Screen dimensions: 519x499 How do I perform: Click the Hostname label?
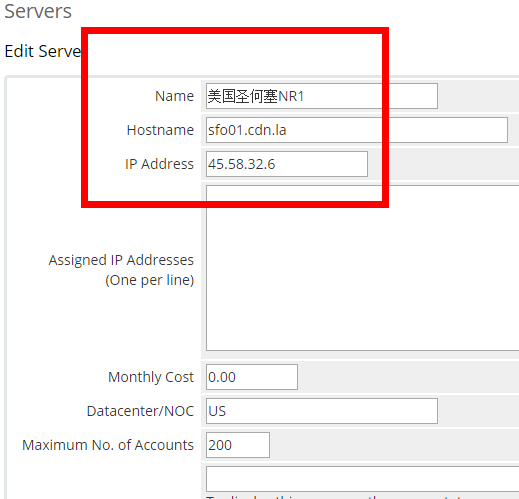click(x=160, y=130)
